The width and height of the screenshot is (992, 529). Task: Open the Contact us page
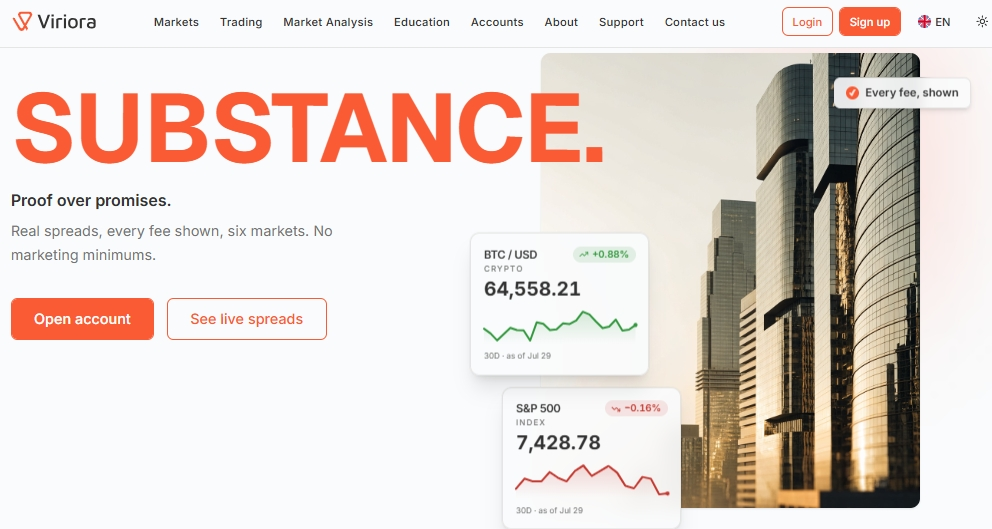pyautogui.click(x=695, y=22)
